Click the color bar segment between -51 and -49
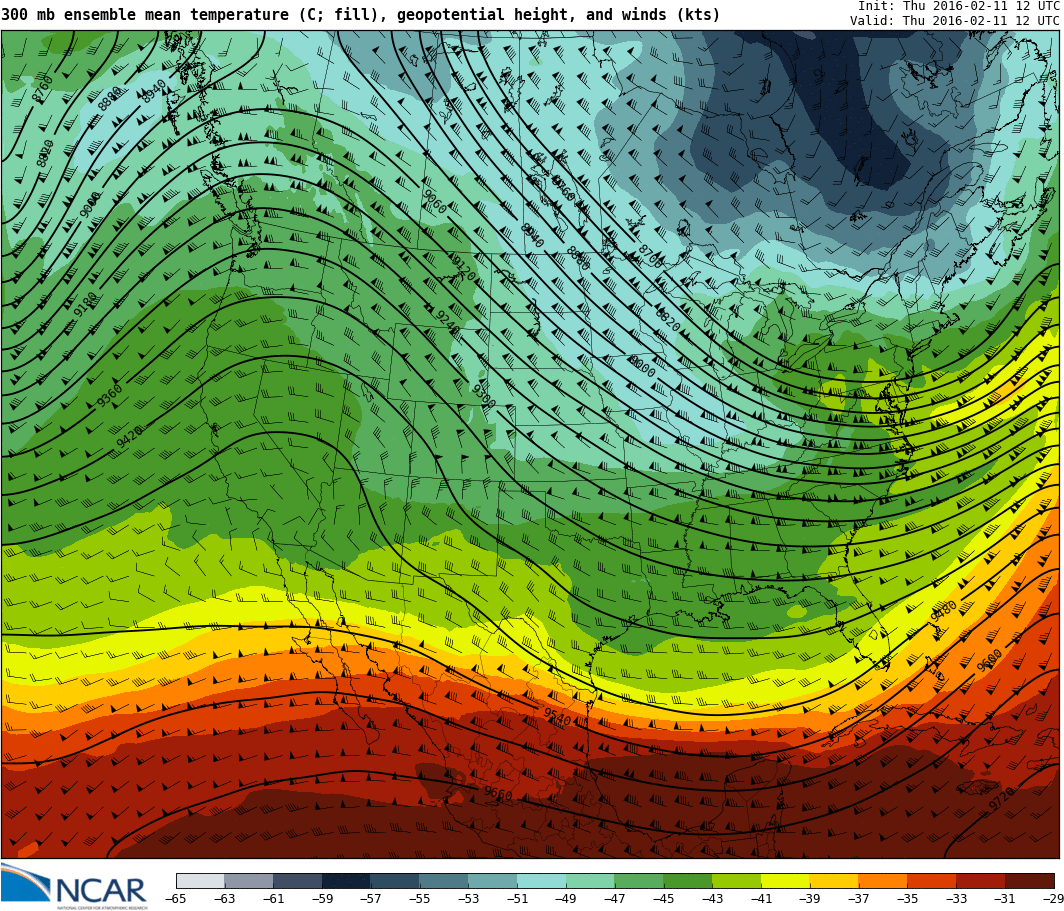Viewport: 1064px width, 911px height. 542,880
